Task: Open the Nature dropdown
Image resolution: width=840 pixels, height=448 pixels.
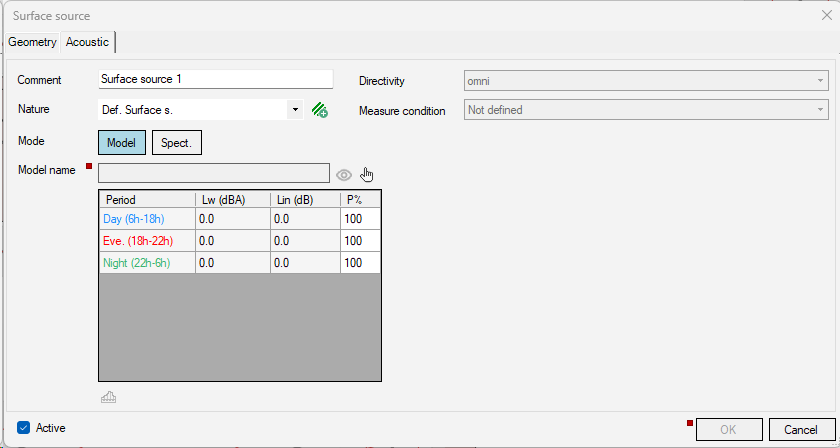Action: tap(295, 110)
